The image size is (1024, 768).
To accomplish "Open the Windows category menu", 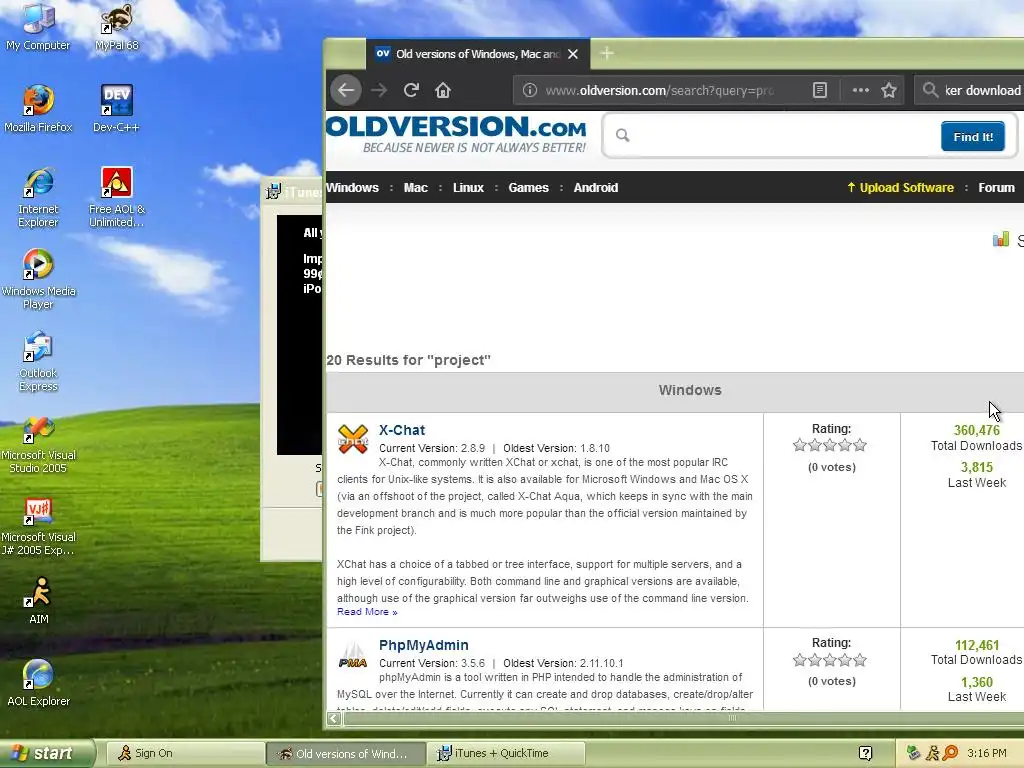I will point(352,187).
